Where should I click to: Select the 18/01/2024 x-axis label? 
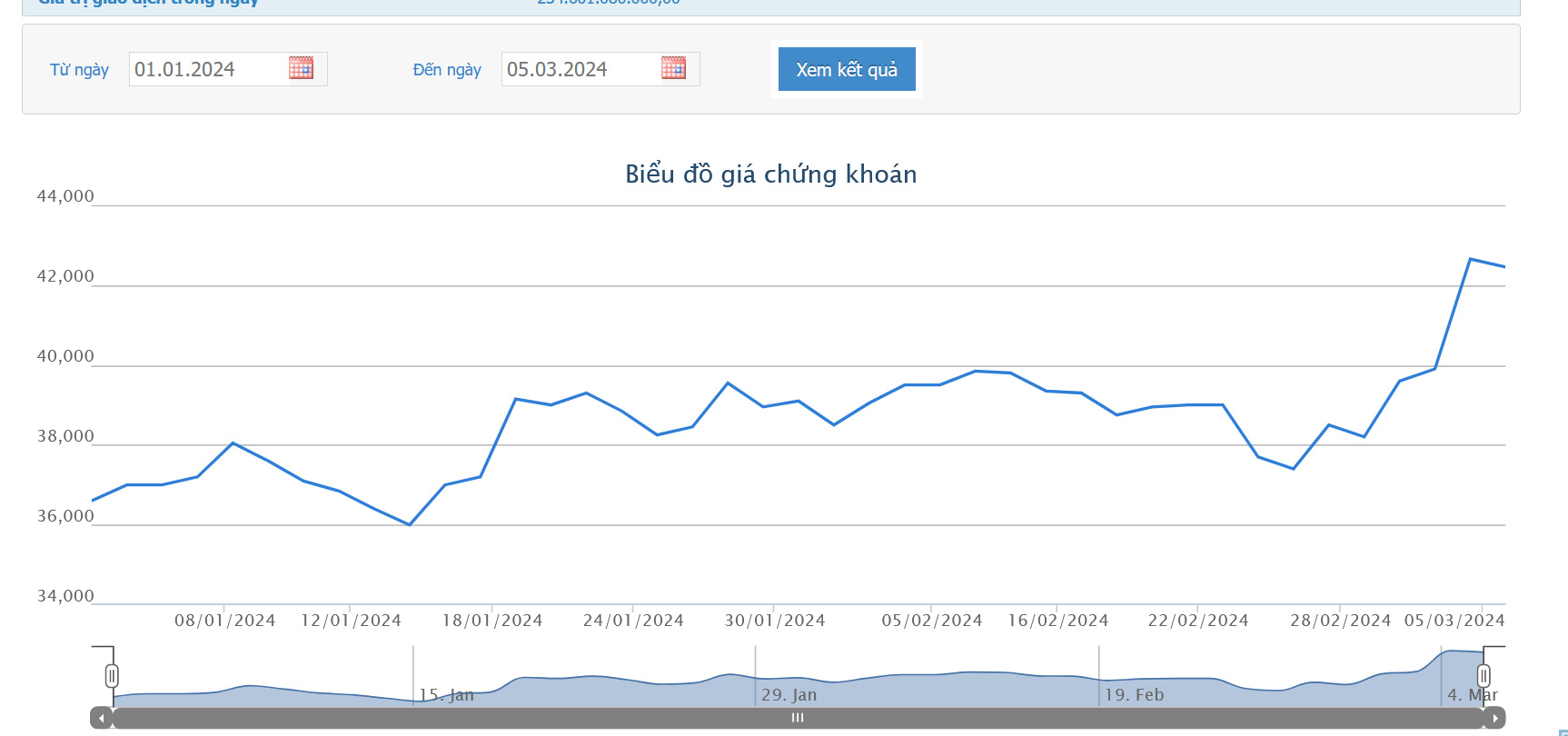(x=492, y=621)
